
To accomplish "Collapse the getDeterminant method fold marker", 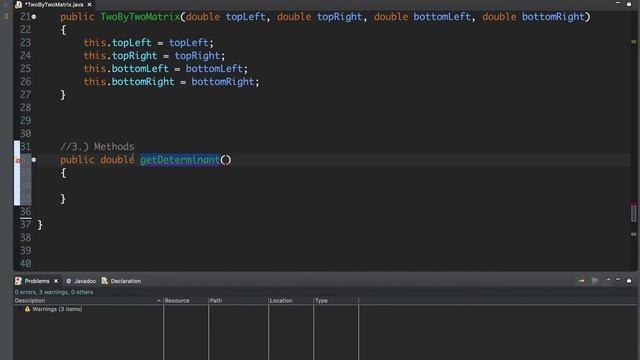I will point(34,160).
